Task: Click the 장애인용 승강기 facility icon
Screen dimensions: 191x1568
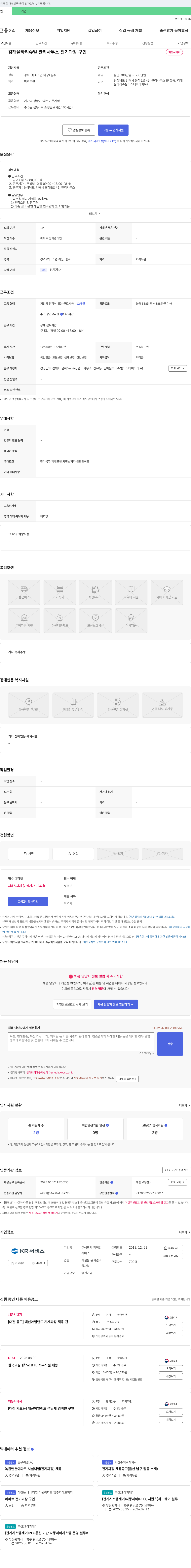Action: [73, 705]
